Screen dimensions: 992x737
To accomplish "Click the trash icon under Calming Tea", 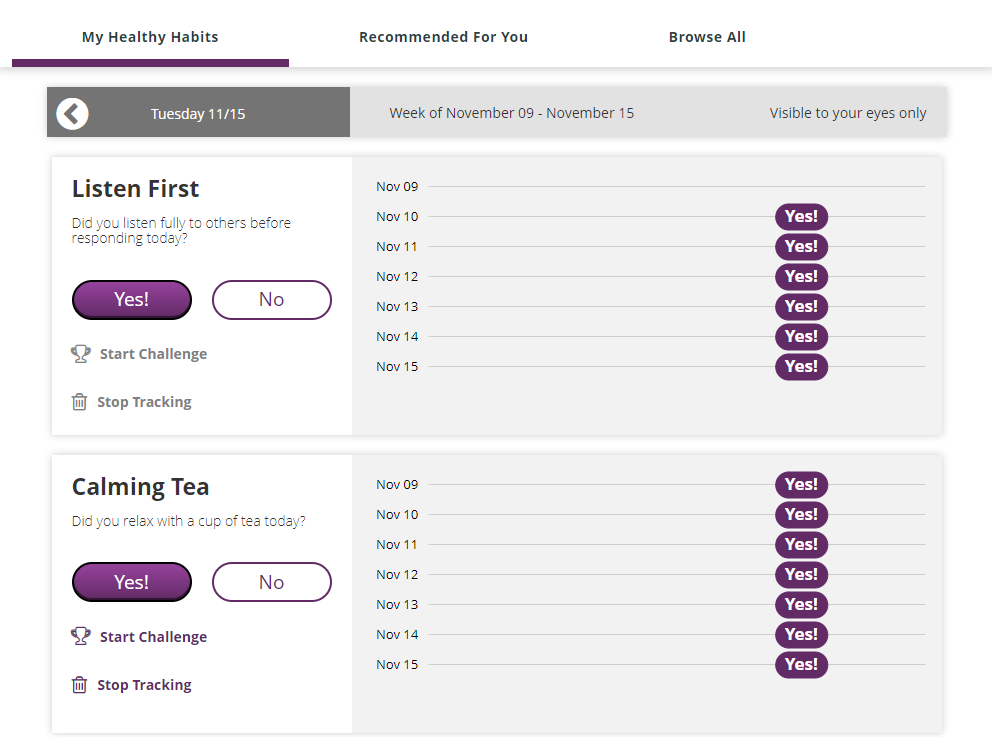I will click(80, 684).
